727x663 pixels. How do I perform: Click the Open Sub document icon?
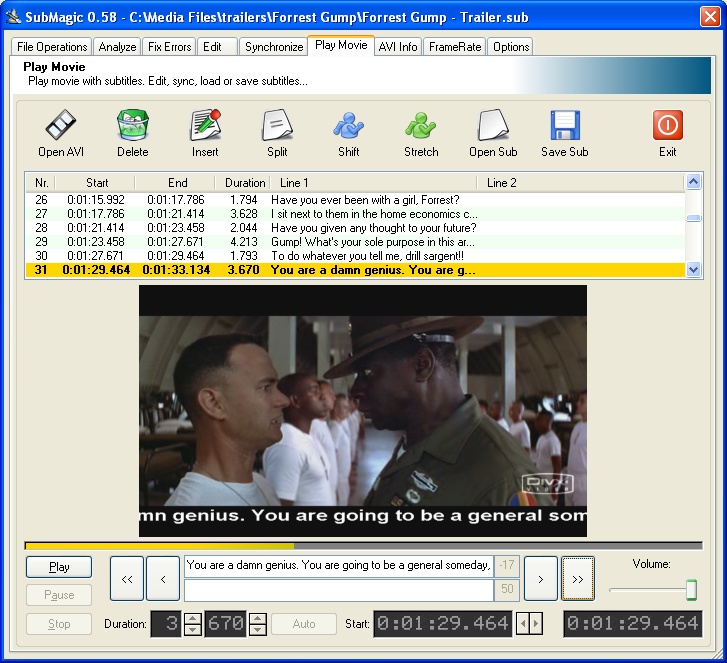(493, 126)
